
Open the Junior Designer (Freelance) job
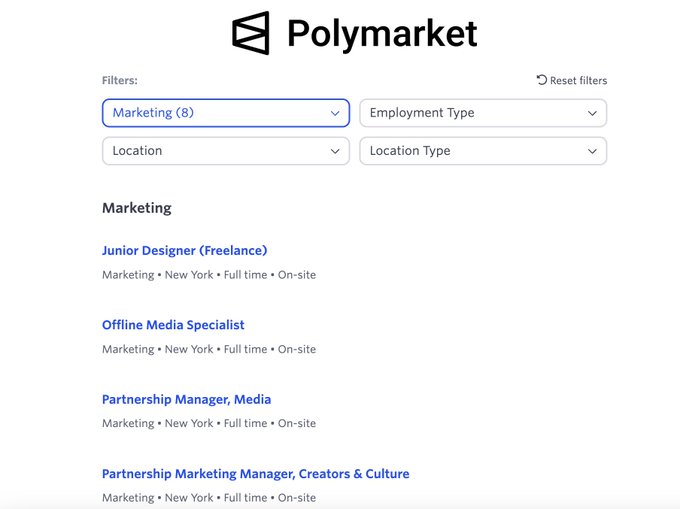[184, 251]
